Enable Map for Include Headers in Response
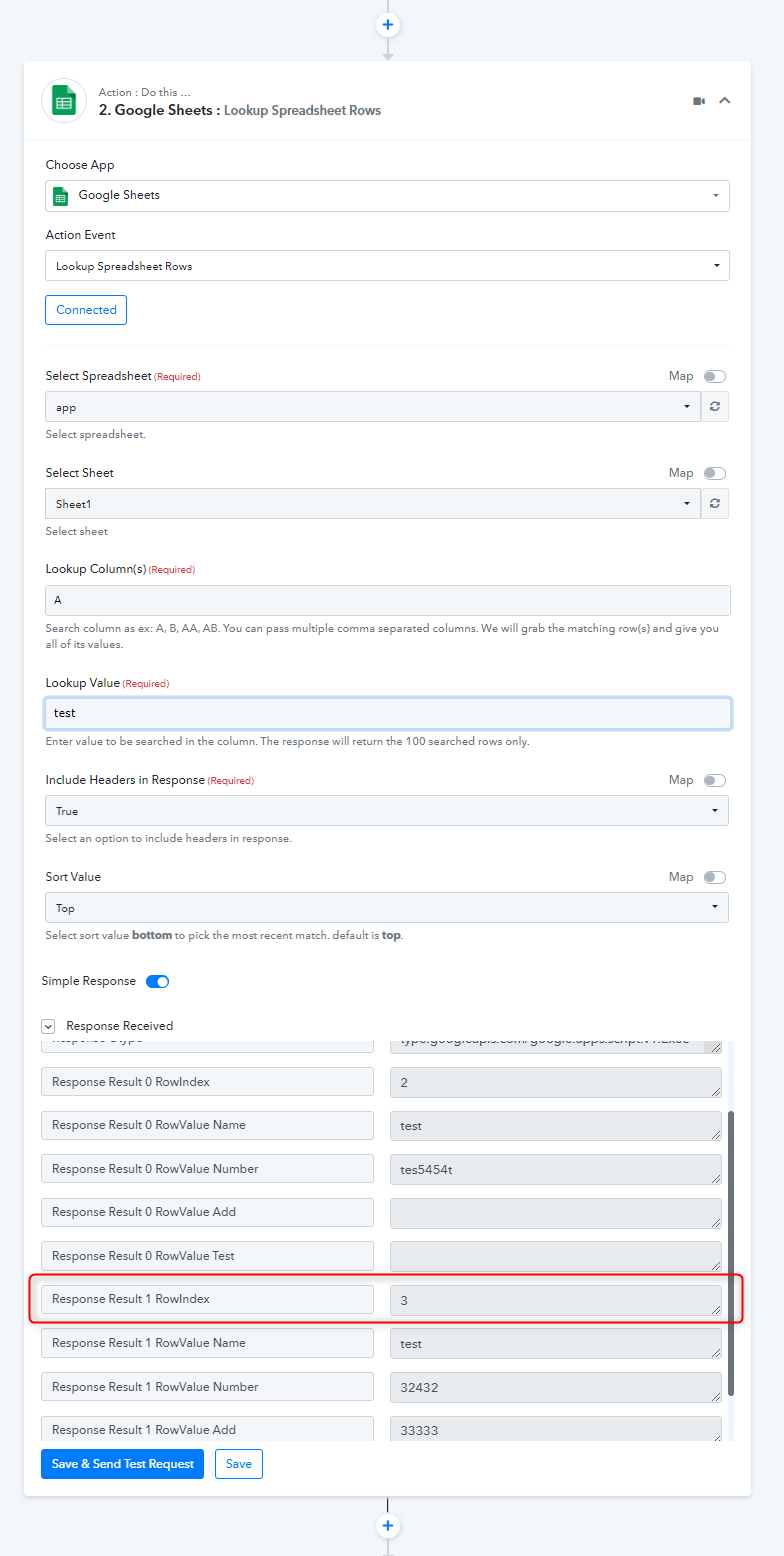This screenshot has width=784, height=1556. point(715,780)
